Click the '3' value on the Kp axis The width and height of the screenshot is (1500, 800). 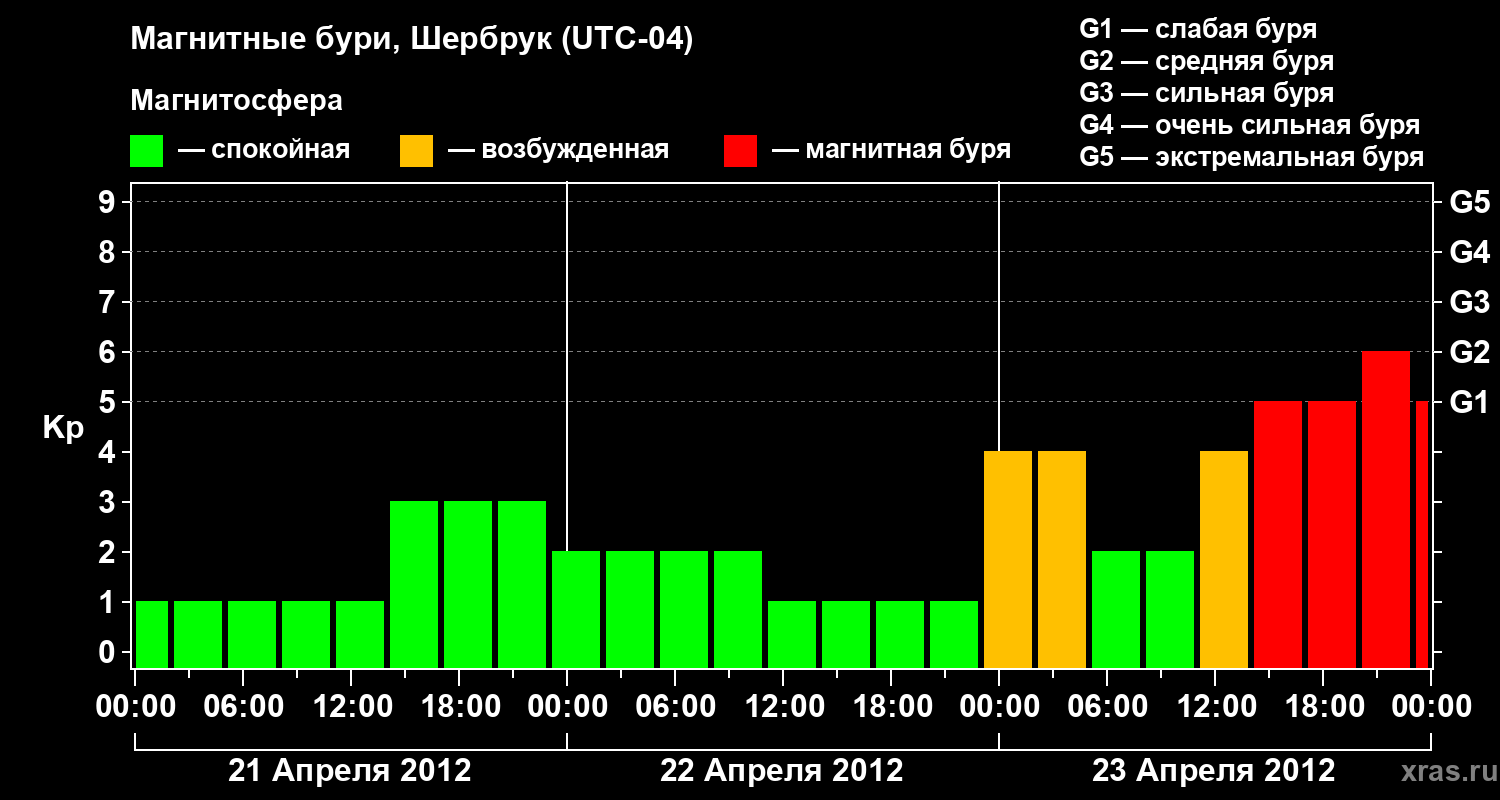(109, 502)
